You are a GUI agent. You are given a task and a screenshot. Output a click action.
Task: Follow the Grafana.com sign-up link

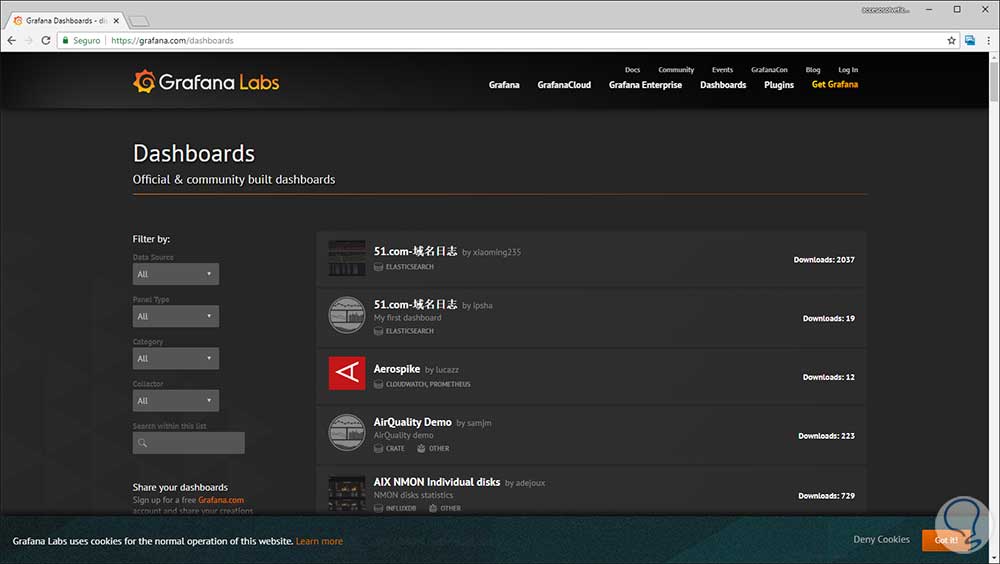[x=221, y=500]
